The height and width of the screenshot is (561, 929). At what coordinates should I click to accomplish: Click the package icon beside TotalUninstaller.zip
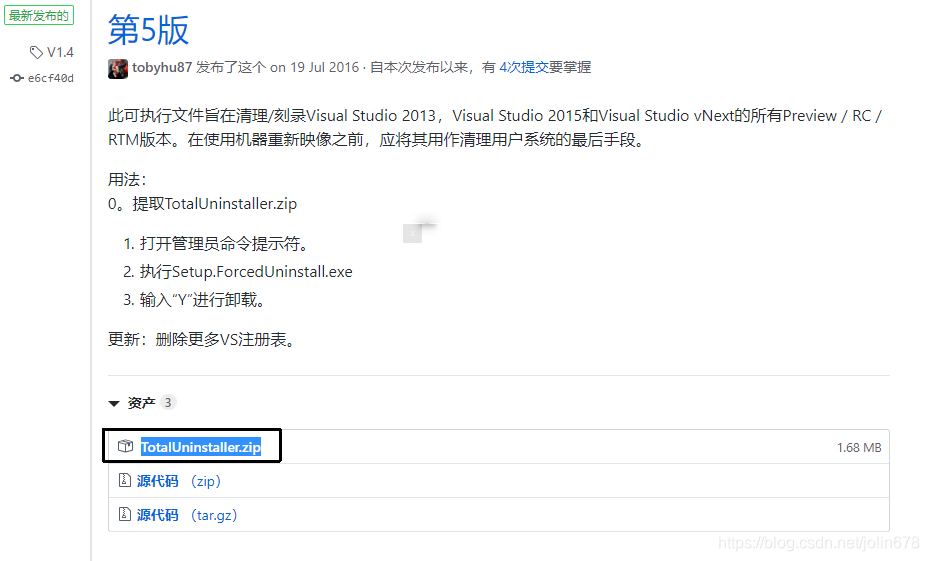click(x=125, y=447)
